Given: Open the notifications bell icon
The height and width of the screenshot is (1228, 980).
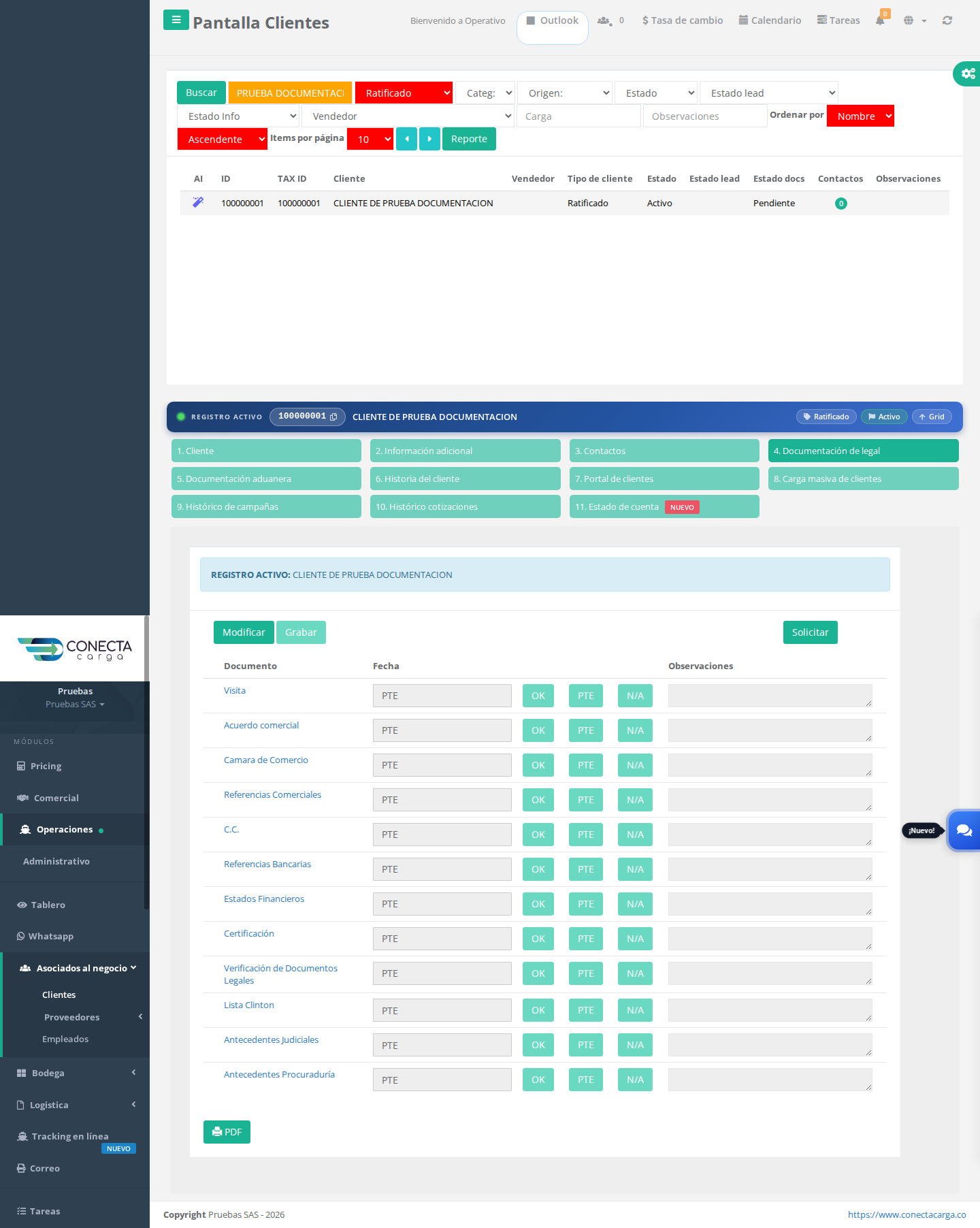Looking at the screenshot, I should tap(880, 20).
